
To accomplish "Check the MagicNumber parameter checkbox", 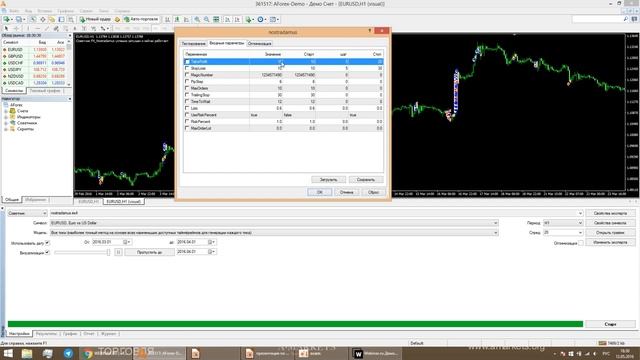I will [x=187, y=75].
